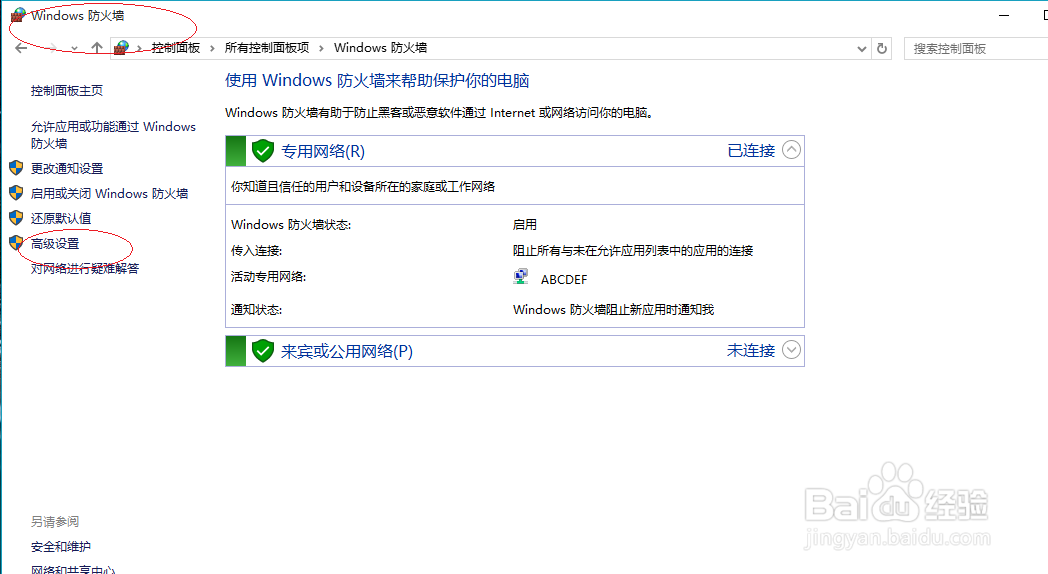Click 所有控制面板项 breadcrumb

click(x=267, y=47)
